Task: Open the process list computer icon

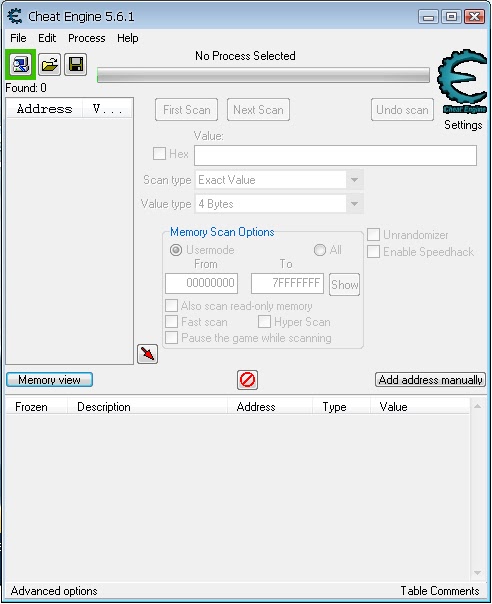Action: (21, 64)
